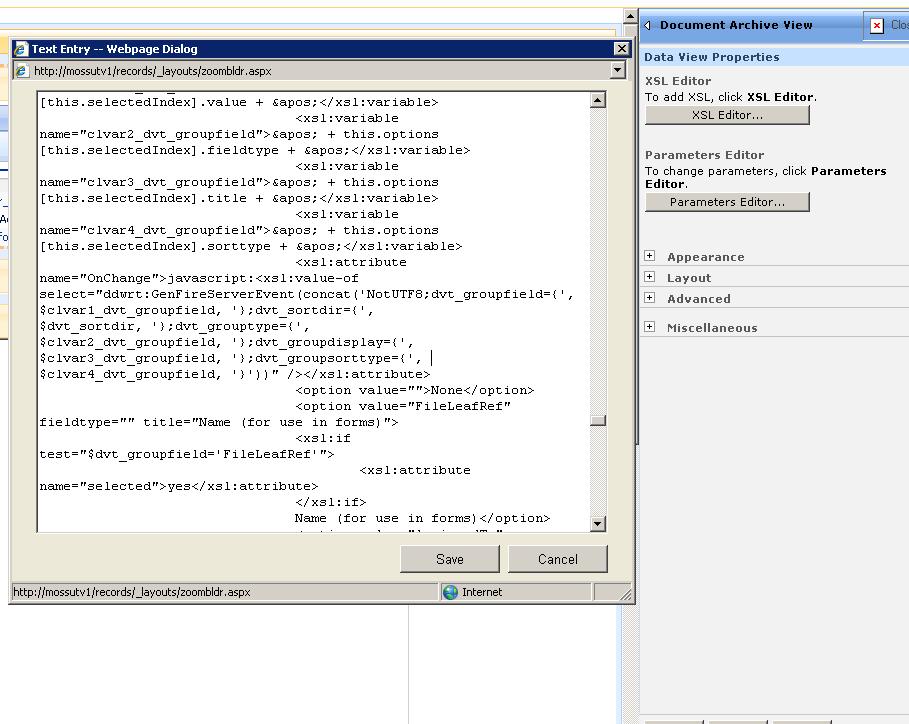Click the 'Internet' zone label in status bar
Viewport: 909px width, 724px height.
coord(482,592)
